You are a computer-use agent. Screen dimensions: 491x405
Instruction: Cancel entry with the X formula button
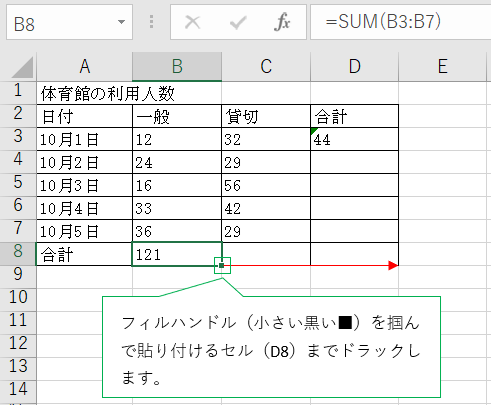pos(192,22)
